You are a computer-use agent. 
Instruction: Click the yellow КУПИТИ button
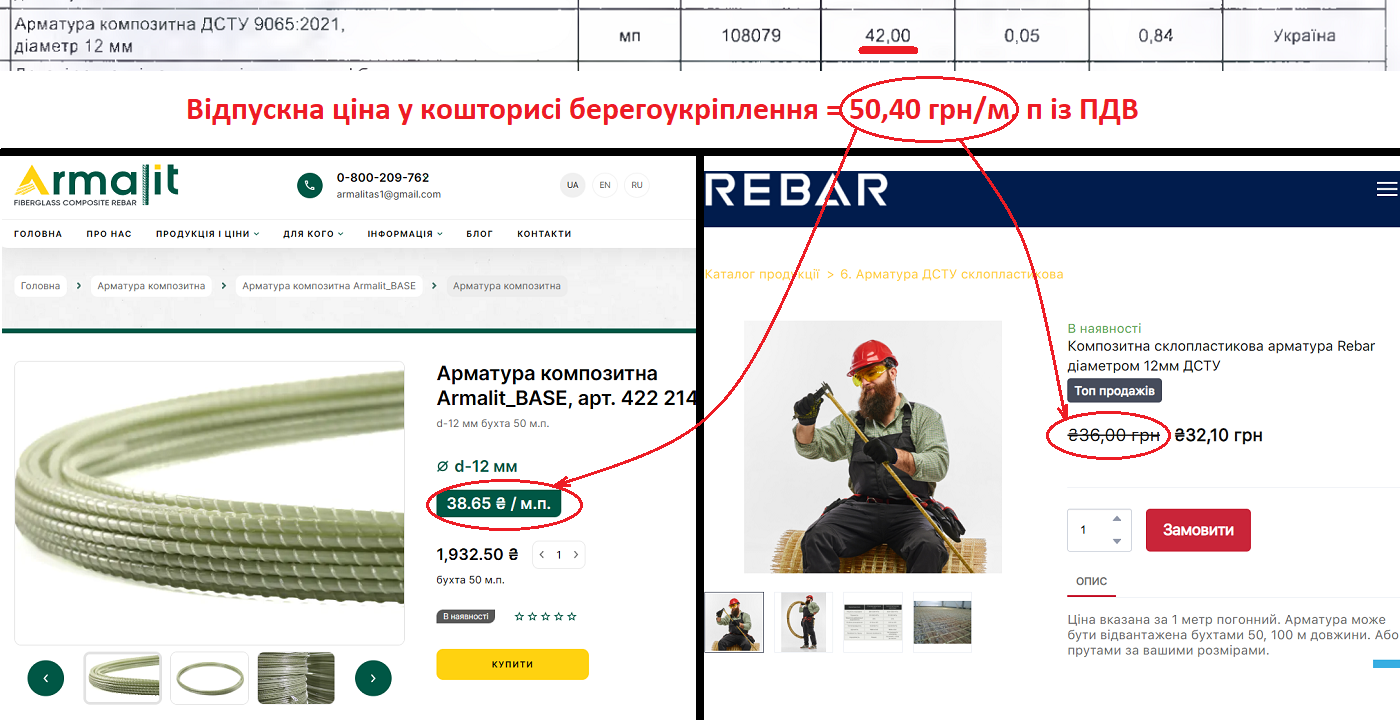(512, 664)
